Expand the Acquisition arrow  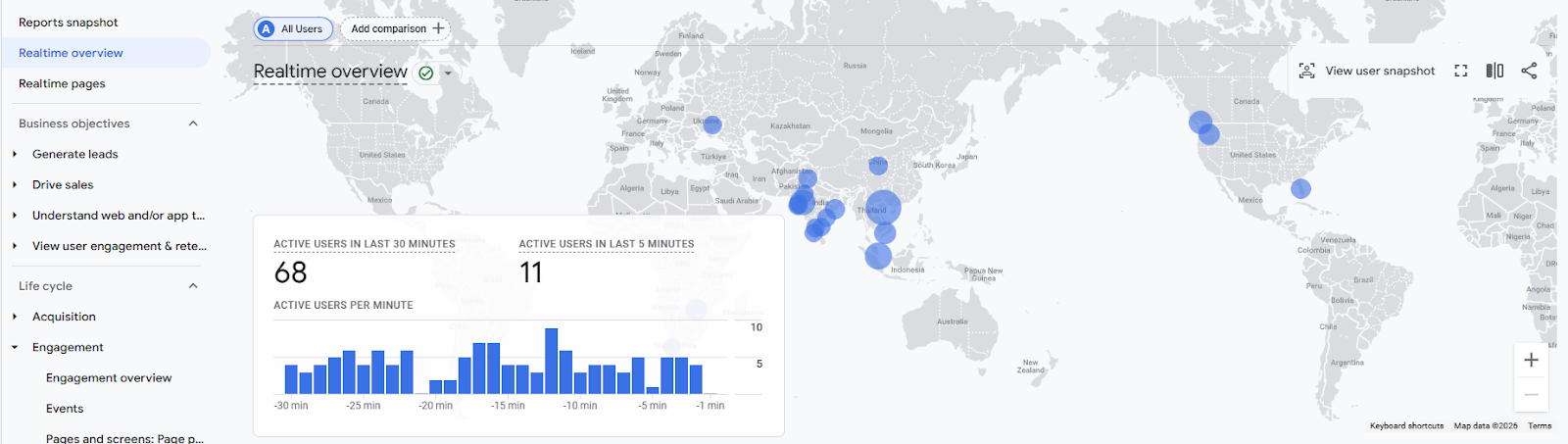15,317
